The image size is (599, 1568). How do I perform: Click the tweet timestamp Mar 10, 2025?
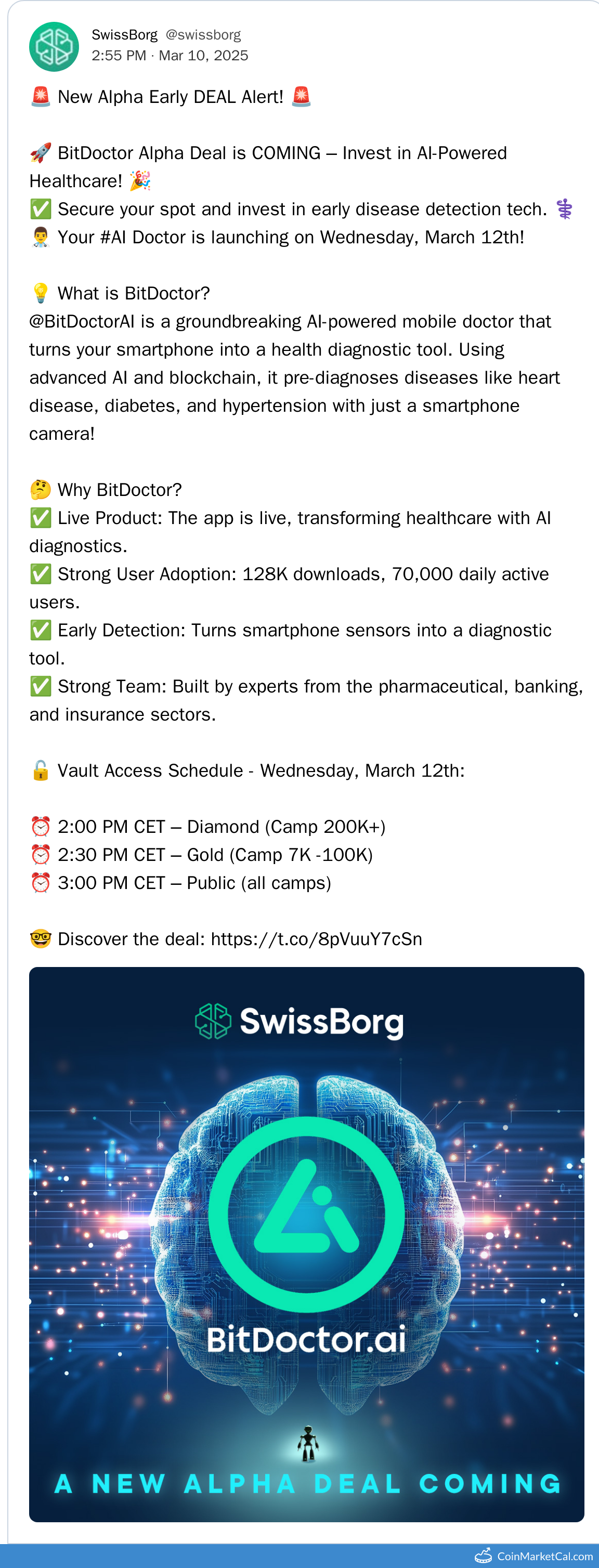203,56
